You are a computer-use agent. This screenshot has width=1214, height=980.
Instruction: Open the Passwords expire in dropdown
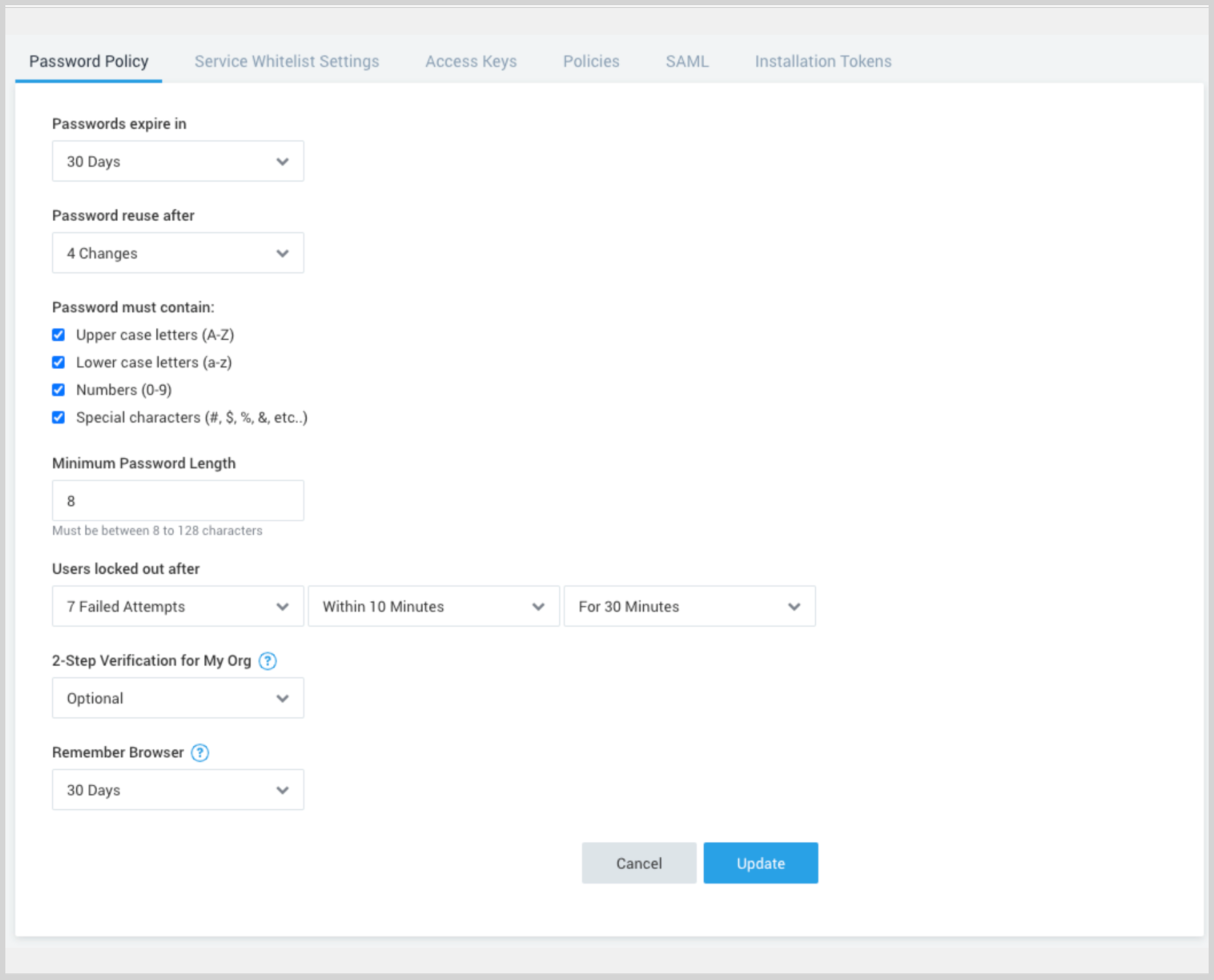pyautogui.click(x=178, y=161)
